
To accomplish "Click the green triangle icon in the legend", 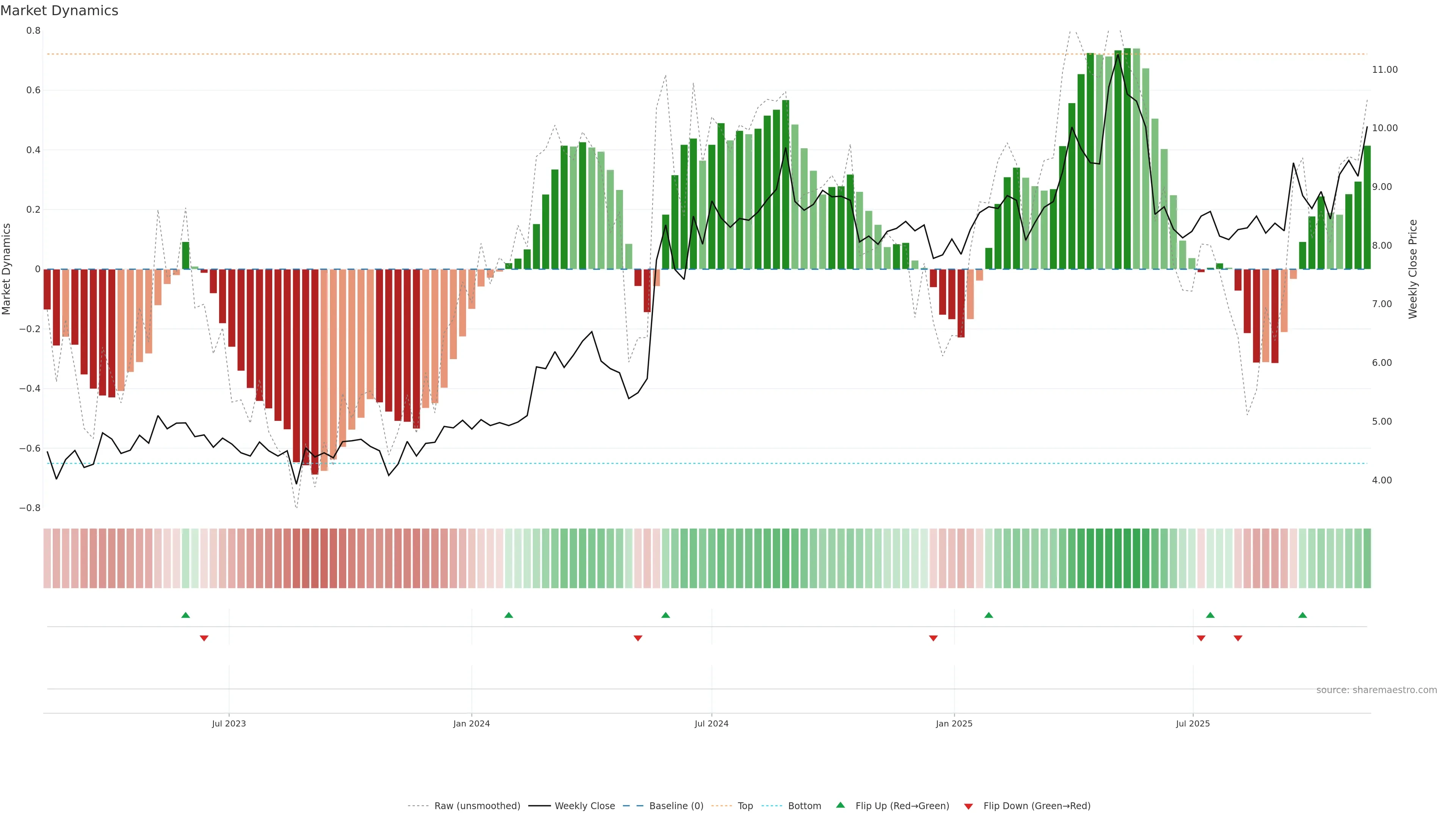I will coord(841,805).
